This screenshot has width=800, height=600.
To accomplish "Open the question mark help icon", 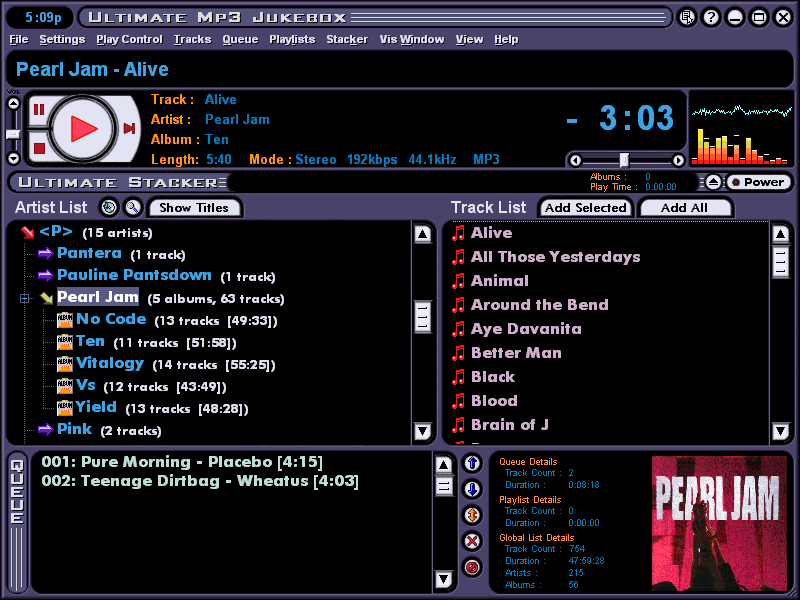I will tap(711, 17).
